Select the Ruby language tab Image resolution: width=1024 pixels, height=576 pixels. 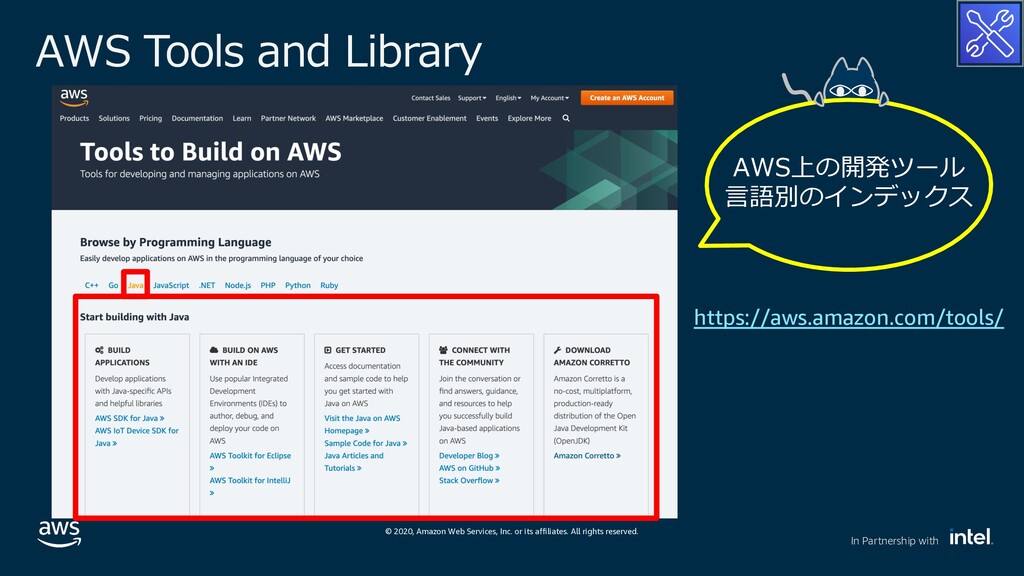point(329,285)
